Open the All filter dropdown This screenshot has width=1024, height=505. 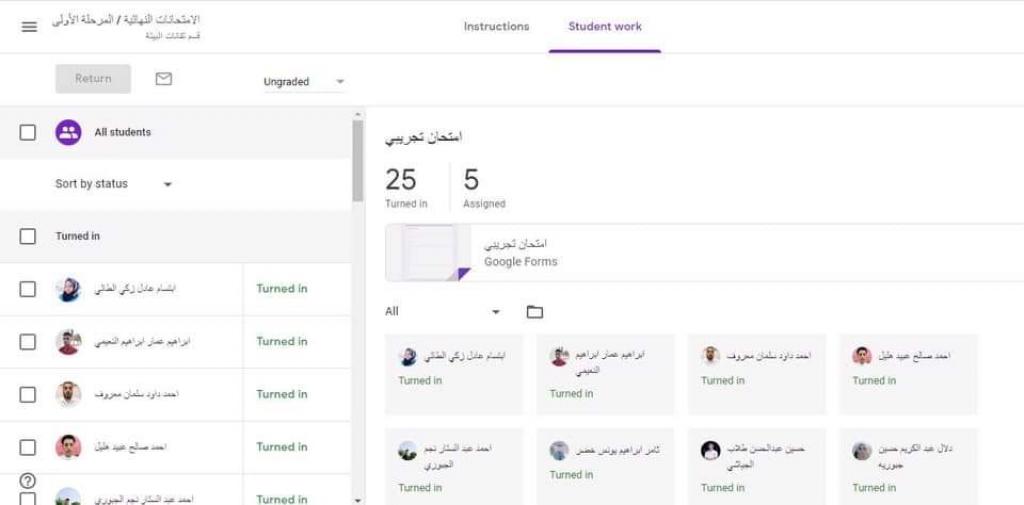coord(442,312)
